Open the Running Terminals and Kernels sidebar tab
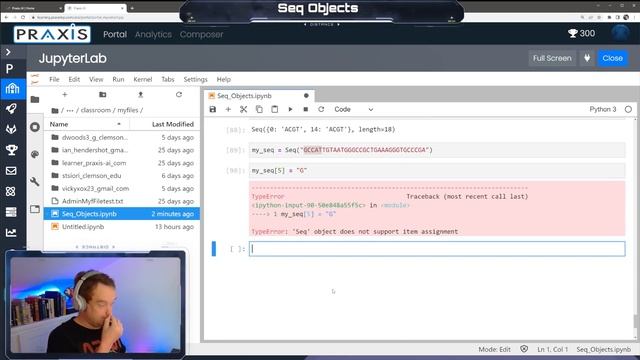Screen dimensions: 640x360 pos(35,127)
